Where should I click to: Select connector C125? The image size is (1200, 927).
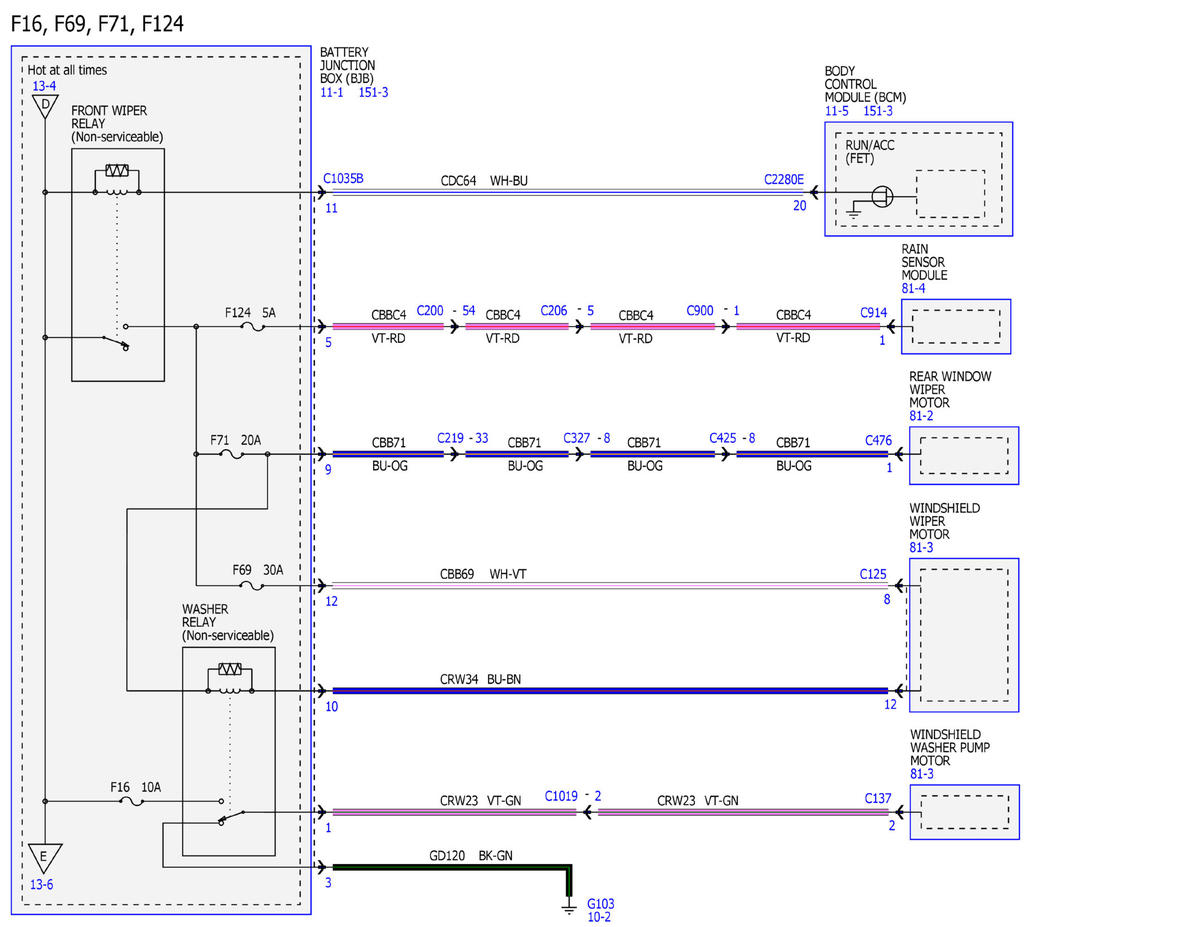874,575
